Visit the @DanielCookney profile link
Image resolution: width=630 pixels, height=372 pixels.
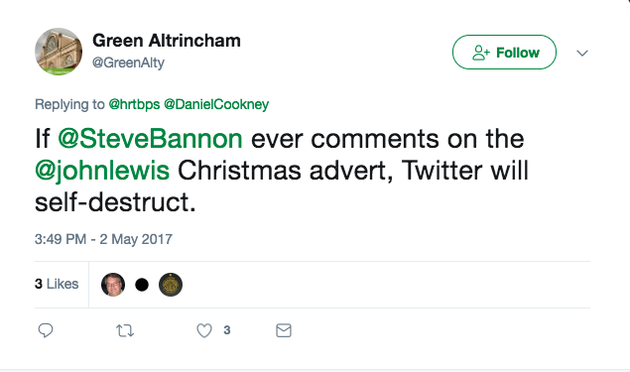point(216,104)
